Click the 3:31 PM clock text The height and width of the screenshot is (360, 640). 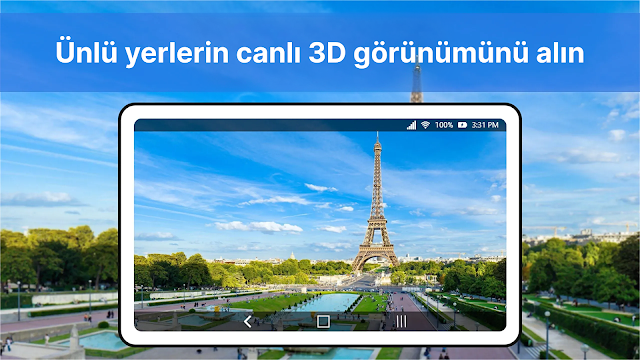click(x=485, y=125)
